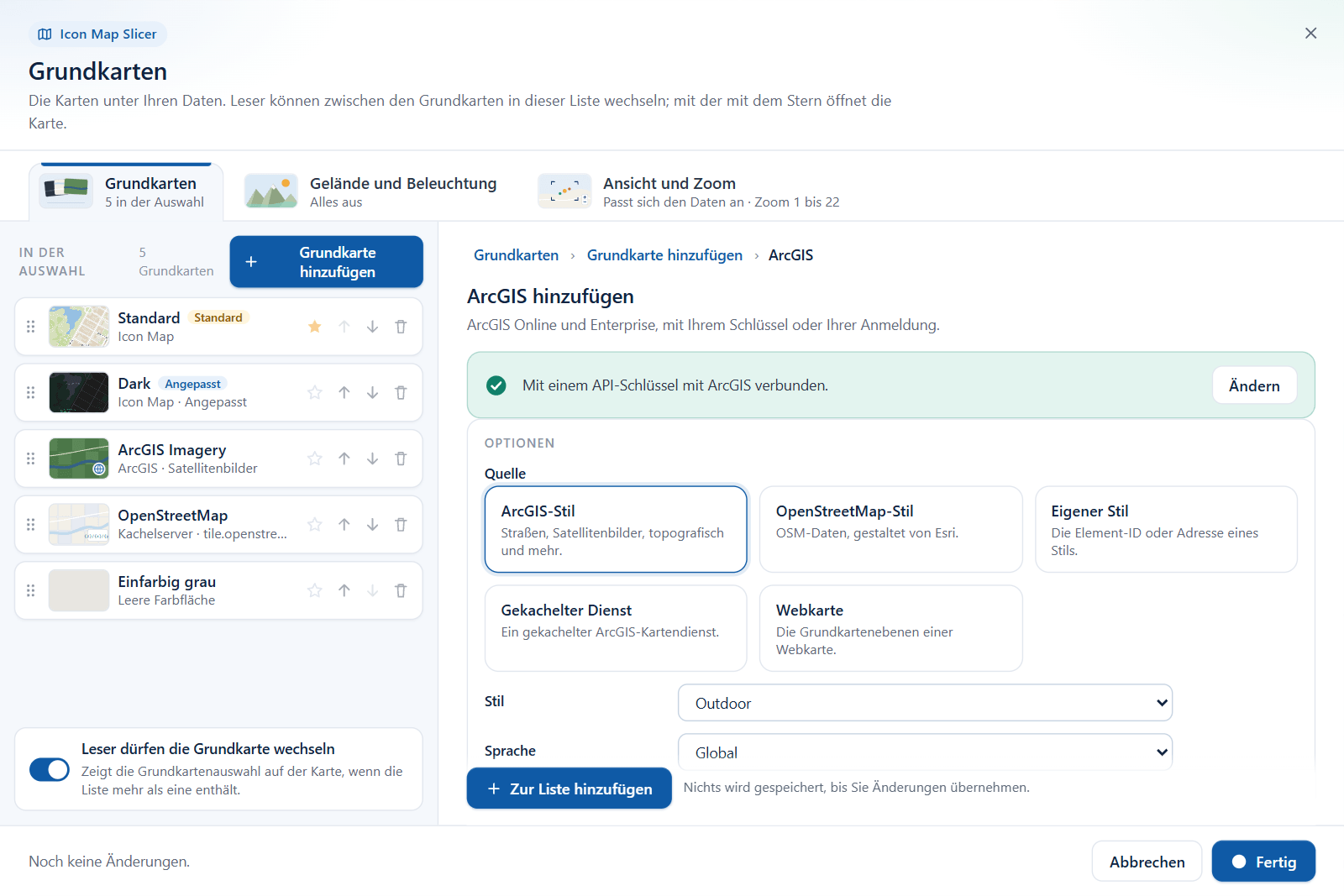
Task: Set the Dark basemap as starred default
Action: tap(315, 392)
